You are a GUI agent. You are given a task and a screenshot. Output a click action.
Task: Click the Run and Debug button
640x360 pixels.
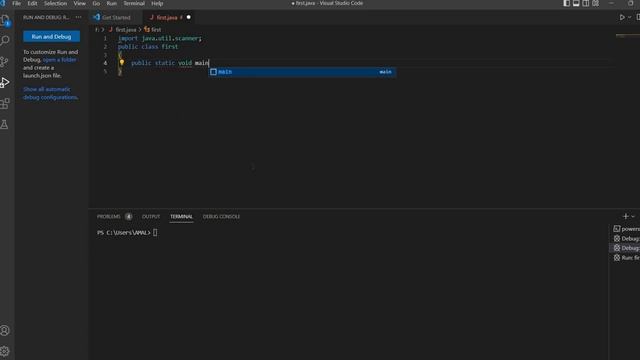click(x=51, y=37)
